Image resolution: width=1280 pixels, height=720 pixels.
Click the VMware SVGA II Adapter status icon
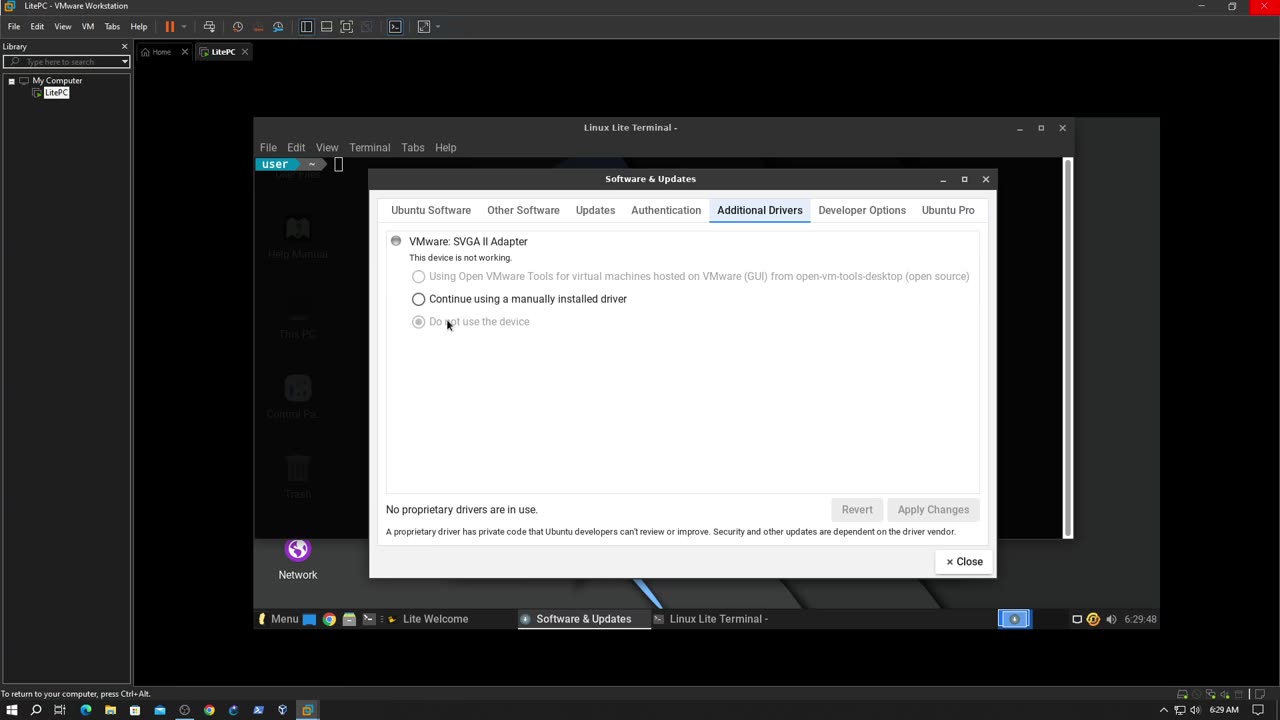pos(396,241)
